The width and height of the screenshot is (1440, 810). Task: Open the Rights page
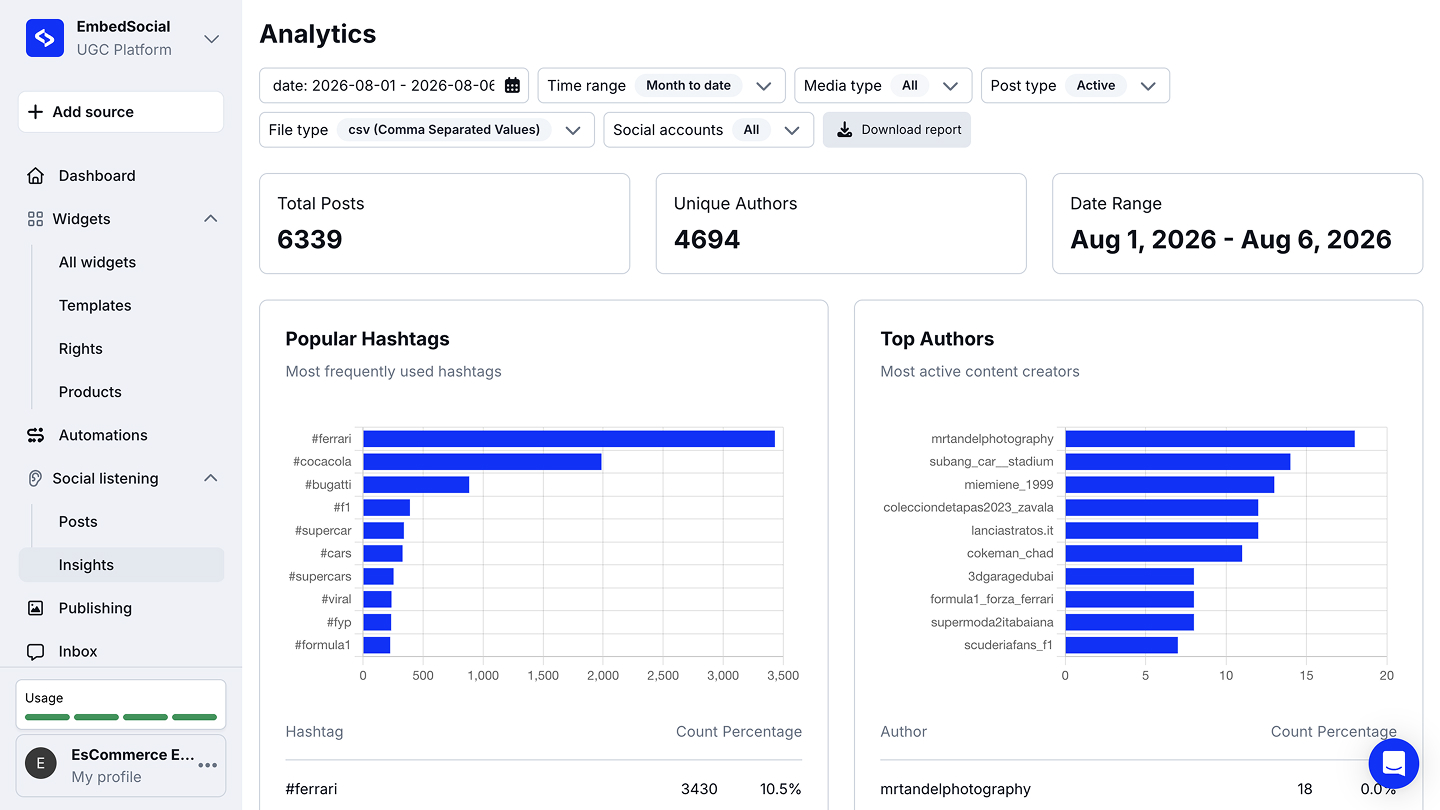[81, 349]
